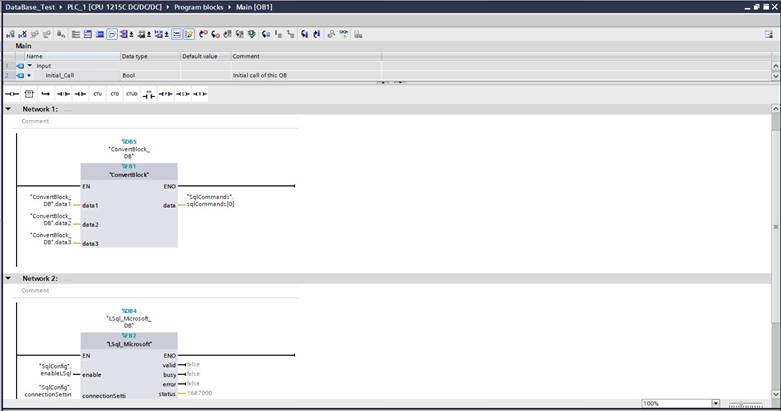781x411 pixels.
Task: Open the options icon at toolbar's right end
Action: pyautogui.click(x=767, y=34)
